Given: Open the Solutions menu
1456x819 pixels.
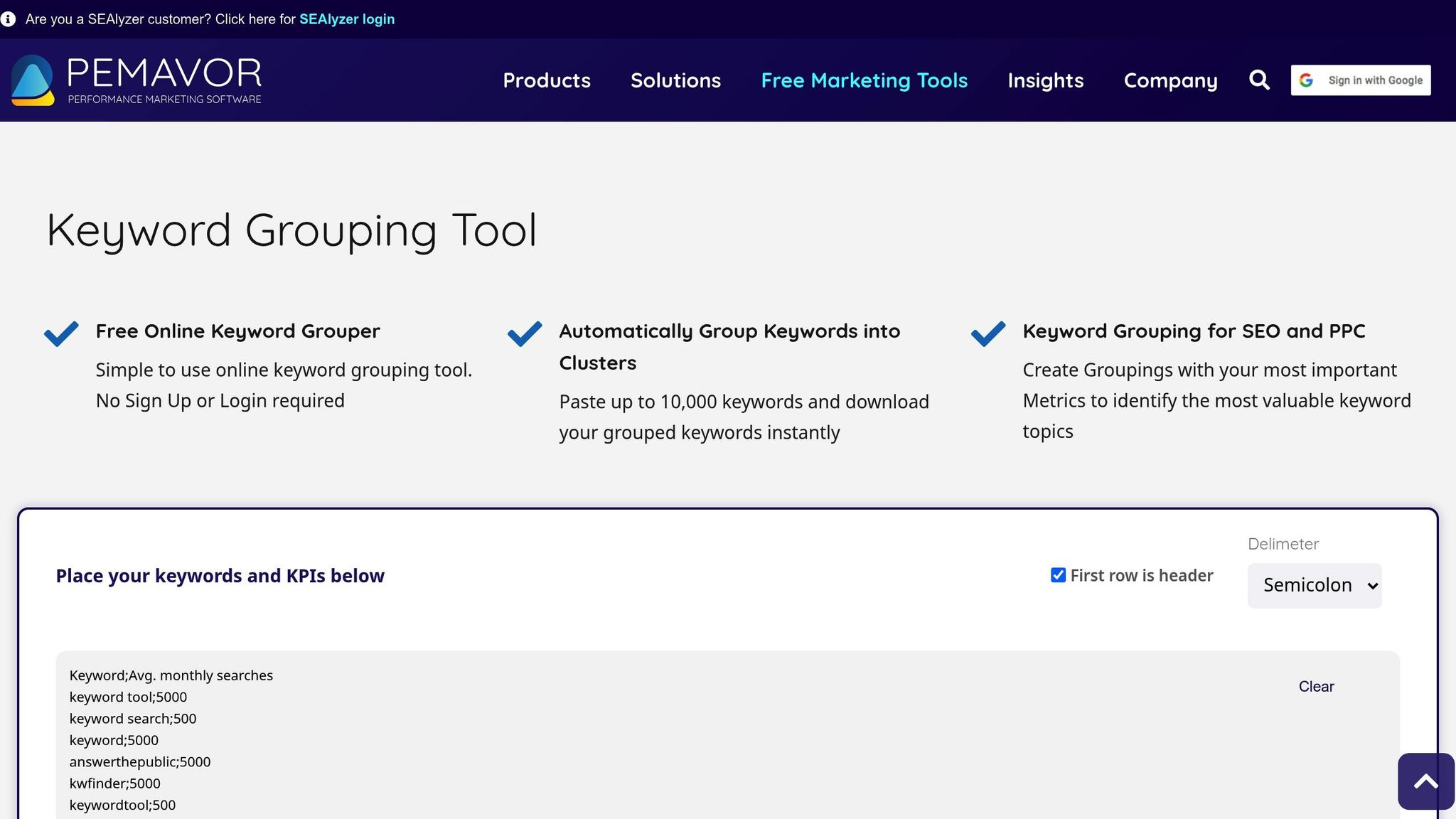Looking at the screenshot, I should pos(675,80).
